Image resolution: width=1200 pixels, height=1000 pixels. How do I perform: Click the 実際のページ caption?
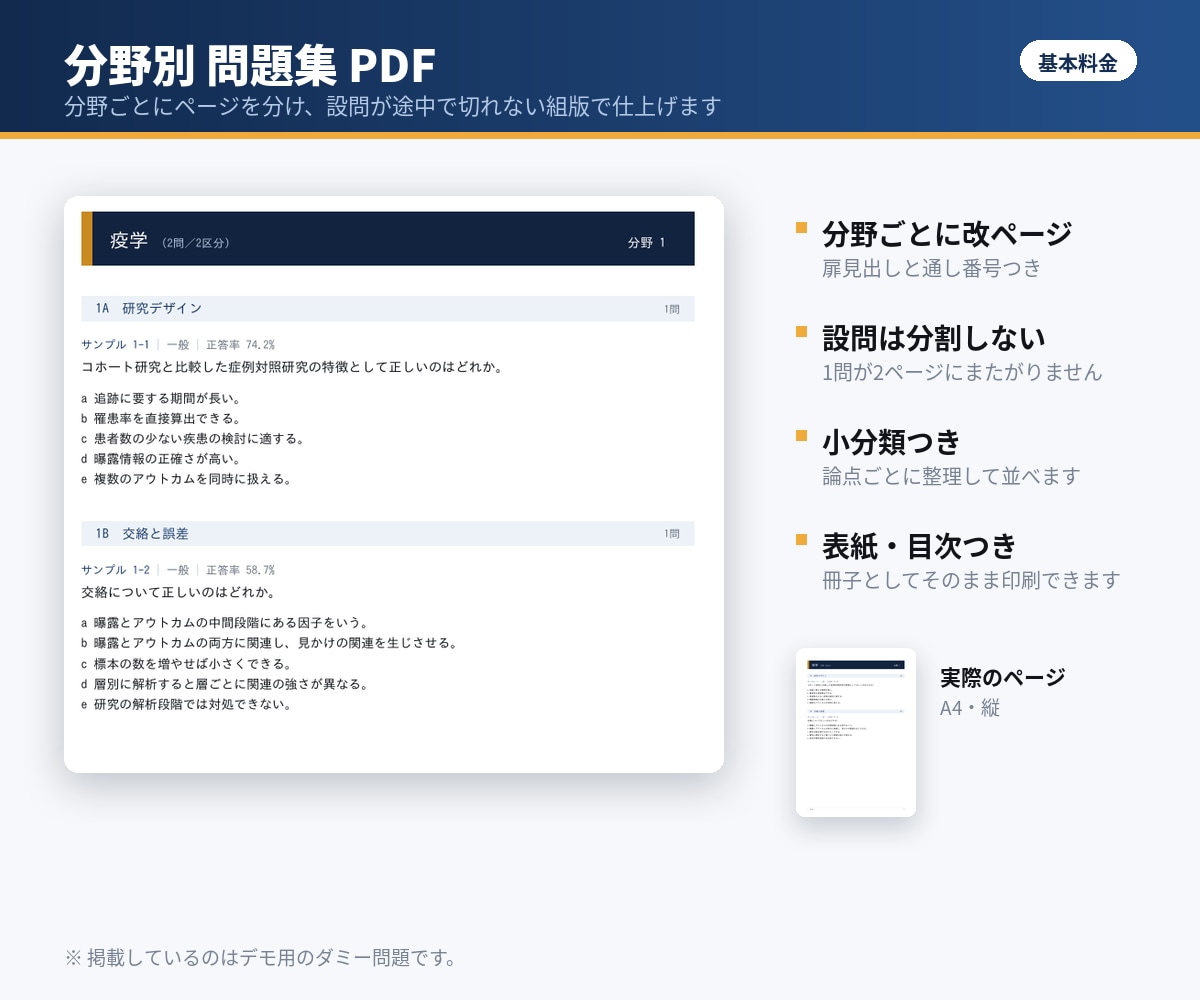point(1003,677)
